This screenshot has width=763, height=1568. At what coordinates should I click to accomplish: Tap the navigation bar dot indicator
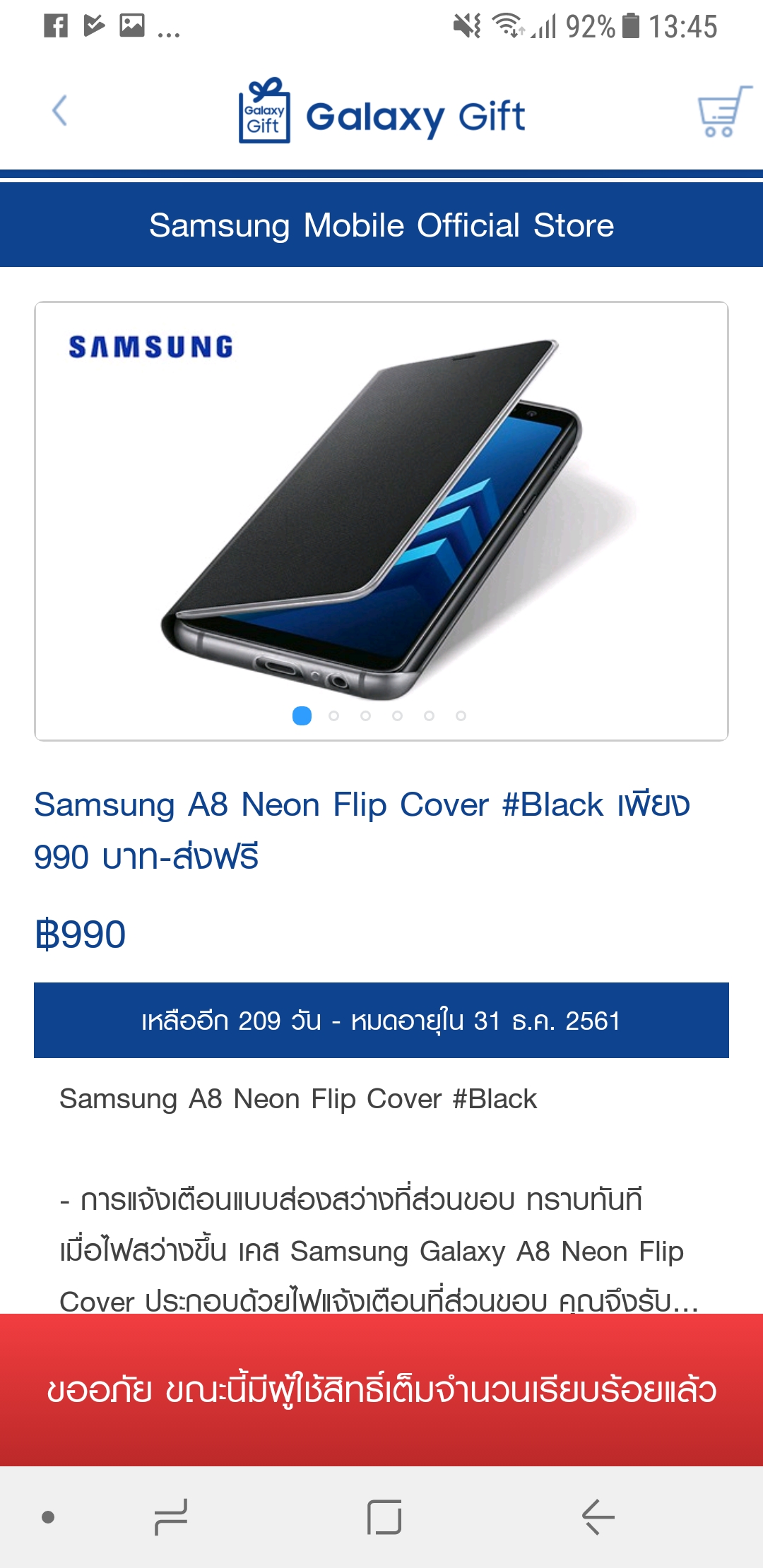point(48,1517)
